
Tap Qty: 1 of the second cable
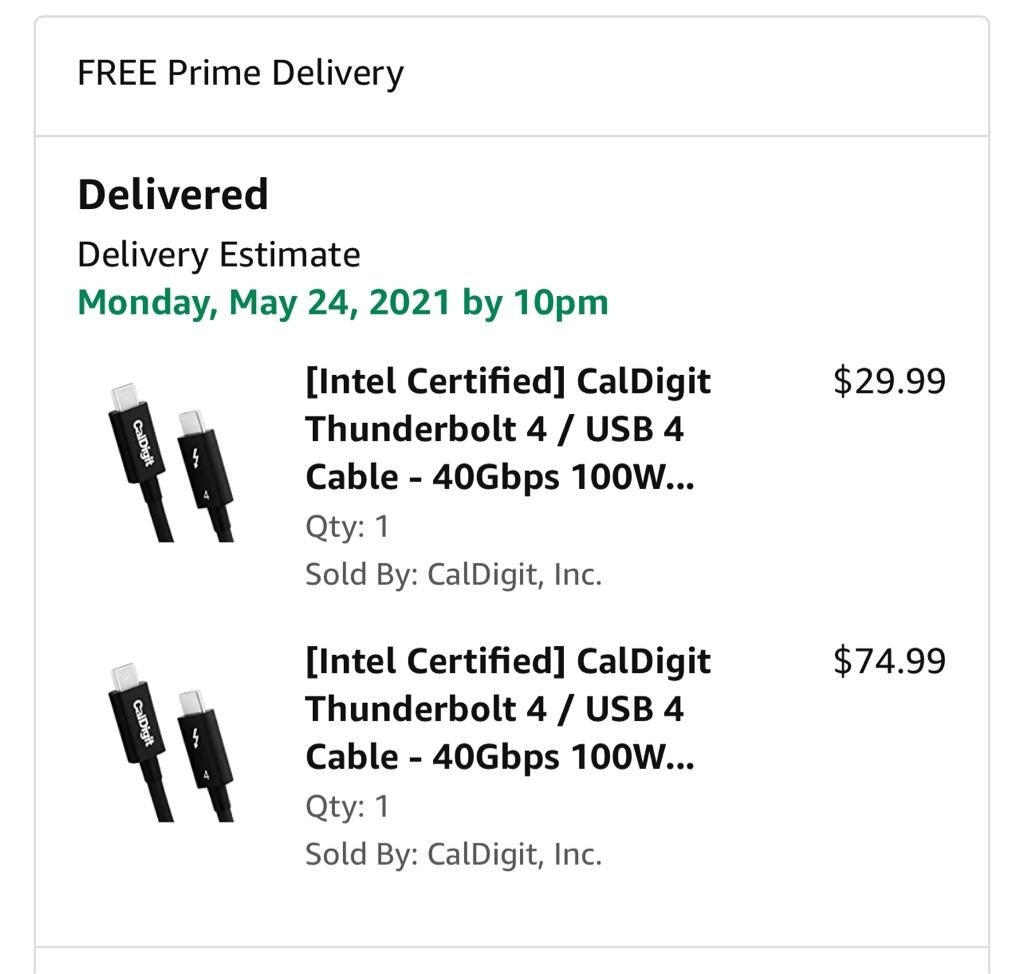coord(346,807)
